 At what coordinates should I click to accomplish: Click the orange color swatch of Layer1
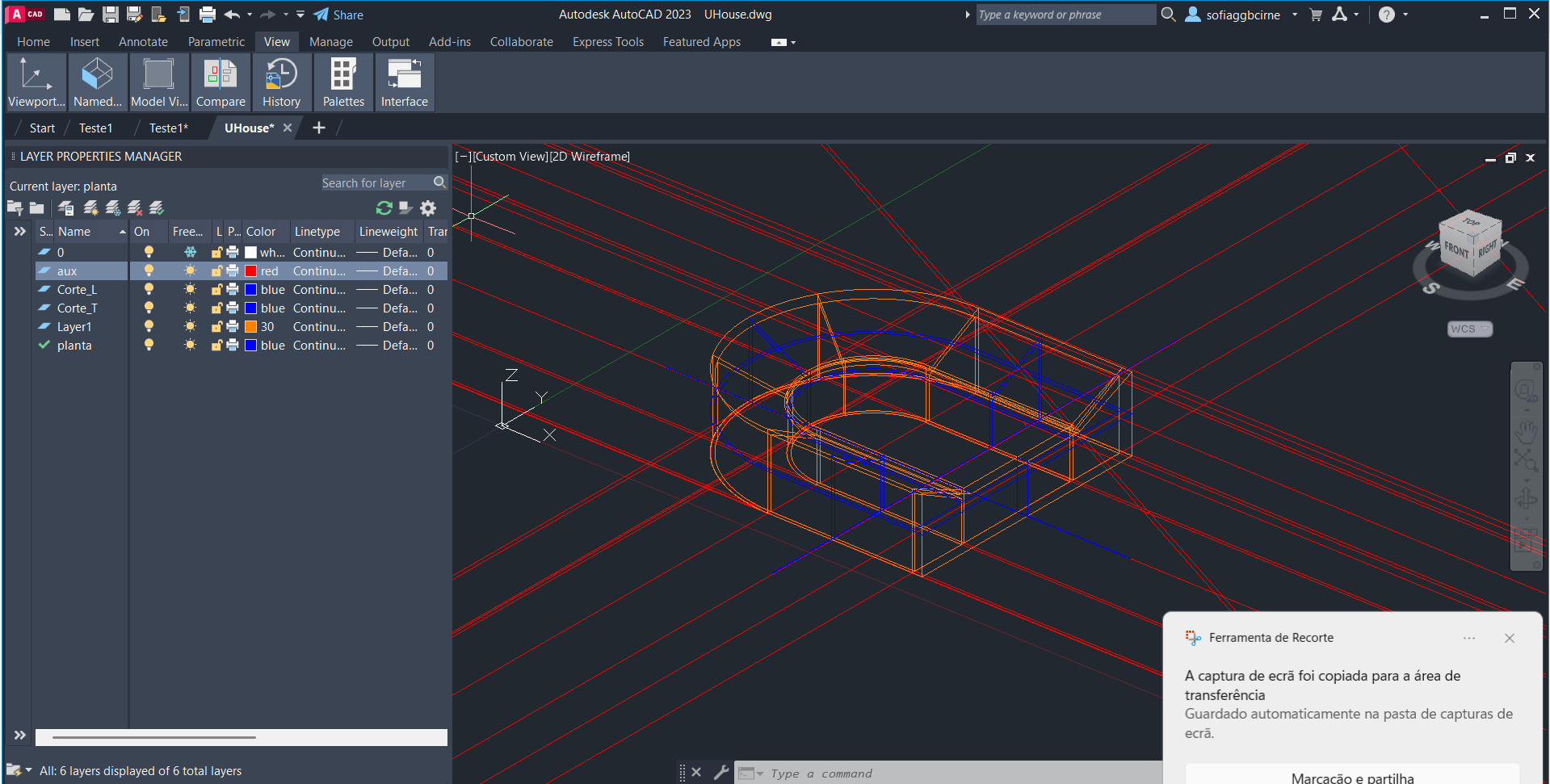pos(251,327)
